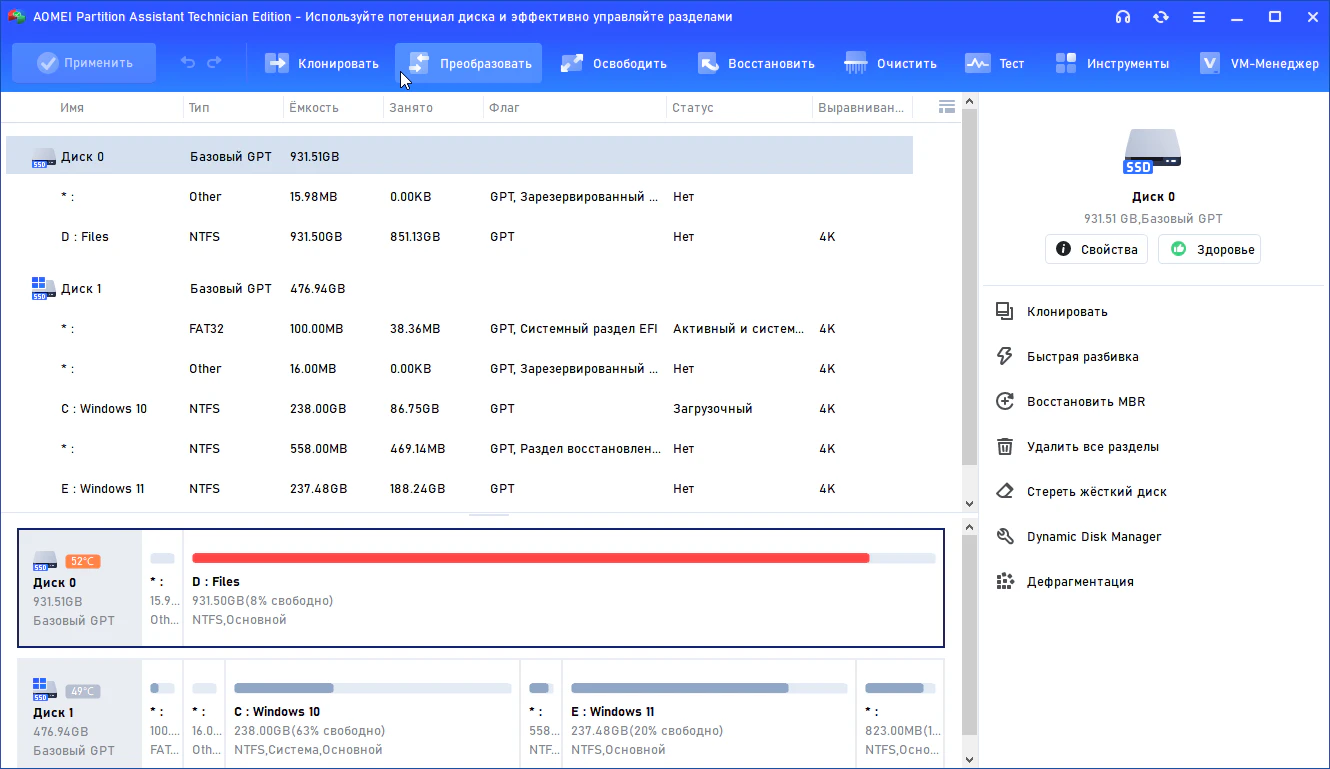Select the NTFS 558.00MB recovery partition row
The image size is (1330, 769).
pos(459,449)
